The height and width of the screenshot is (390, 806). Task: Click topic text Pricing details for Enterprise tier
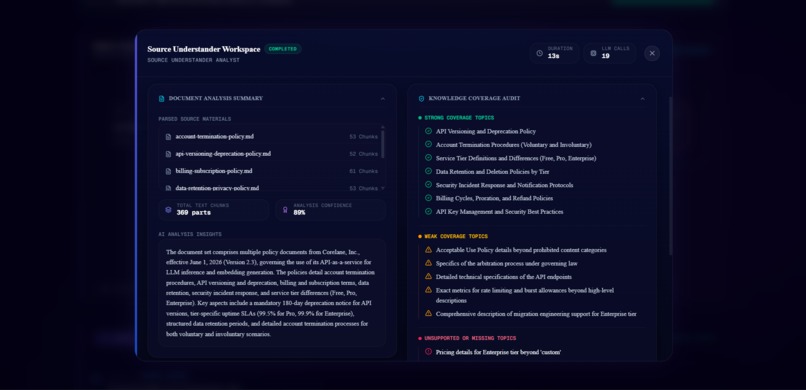498,352
